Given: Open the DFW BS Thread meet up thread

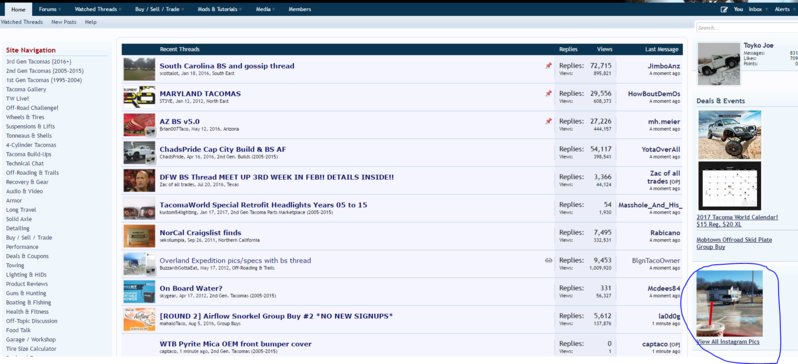Looking at the screenshot, I should pyautogui.click(x=277, y=177).
